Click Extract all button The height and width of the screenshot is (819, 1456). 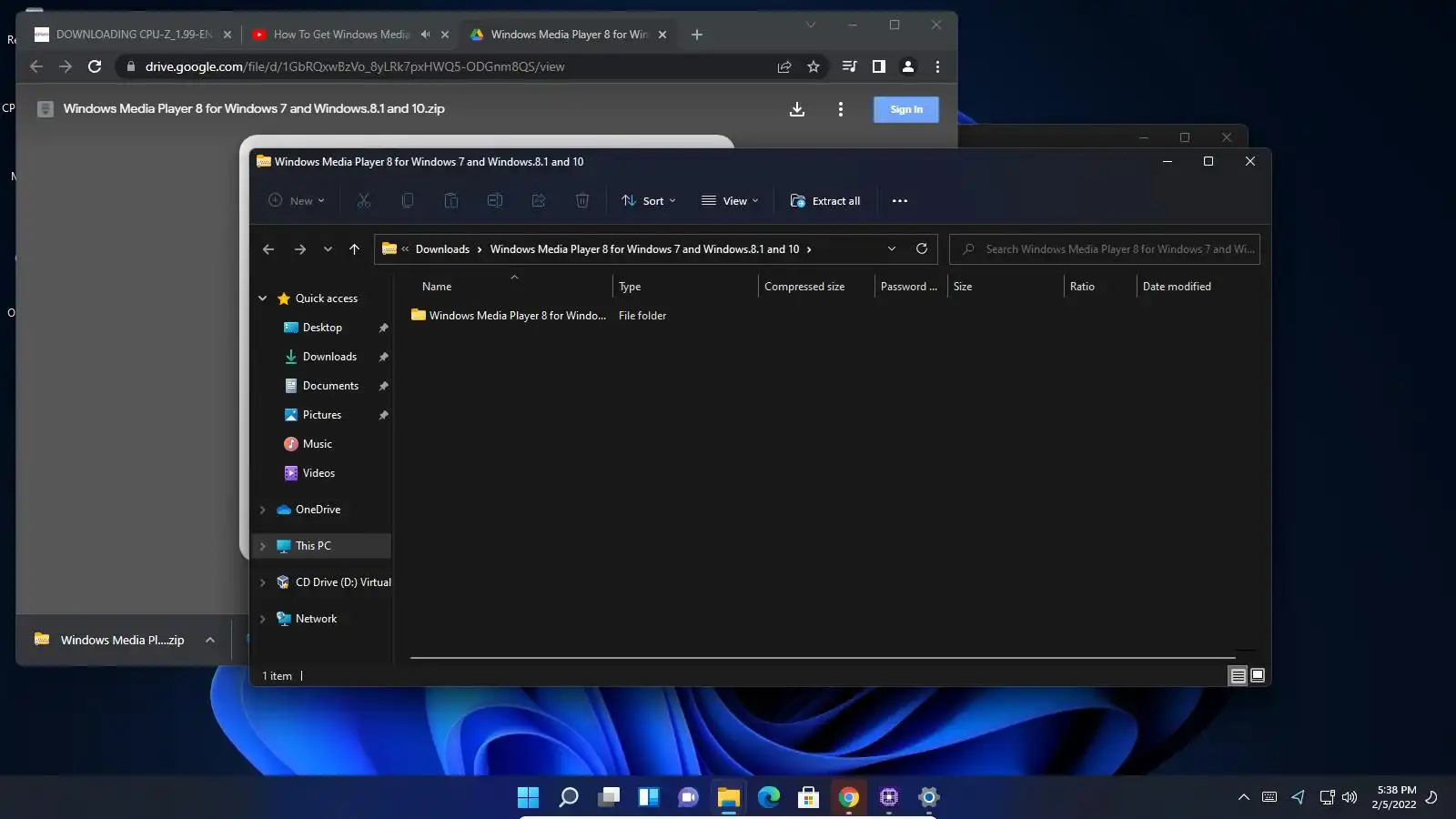click(825, 201)
